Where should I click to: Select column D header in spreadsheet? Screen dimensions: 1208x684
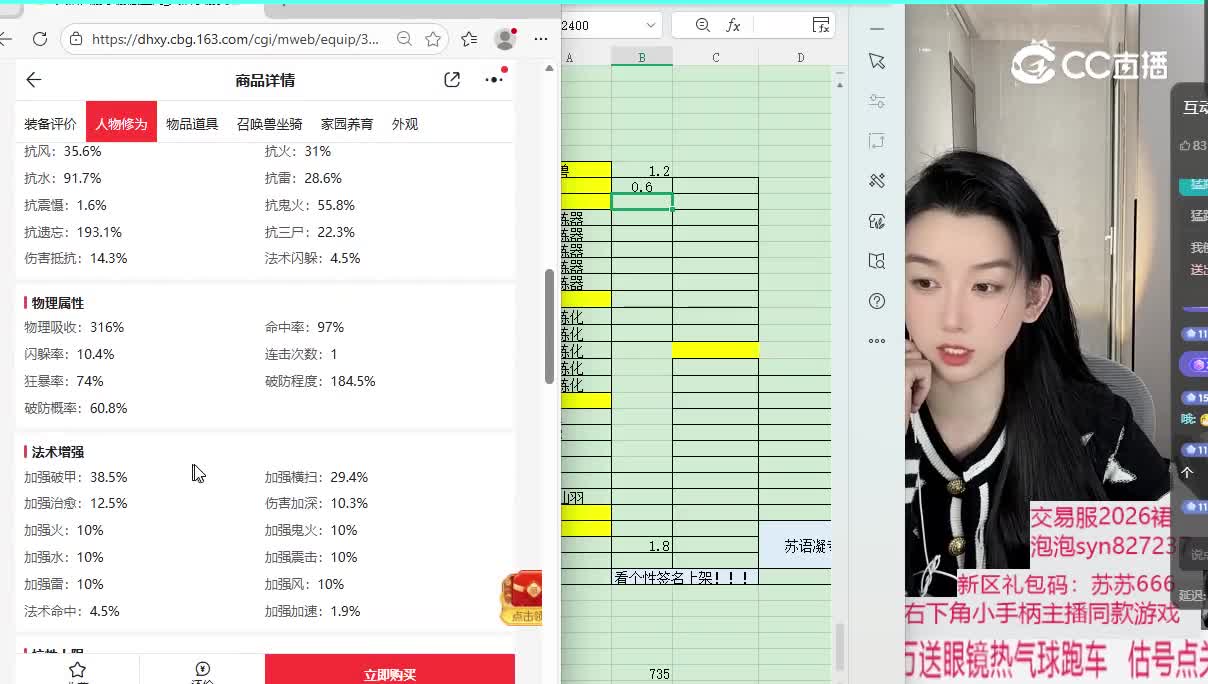pos(795,58)
